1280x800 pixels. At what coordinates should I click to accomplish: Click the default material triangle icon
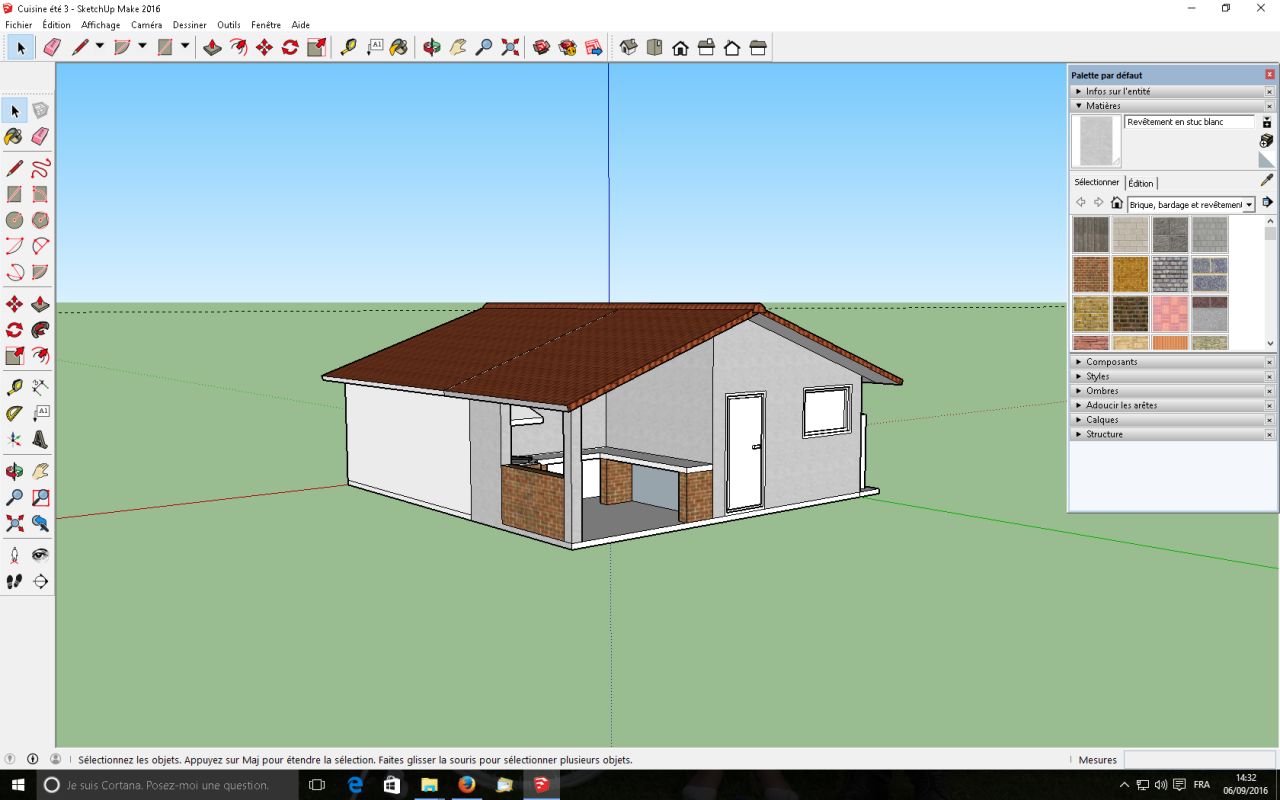(x=1267, y=160)
